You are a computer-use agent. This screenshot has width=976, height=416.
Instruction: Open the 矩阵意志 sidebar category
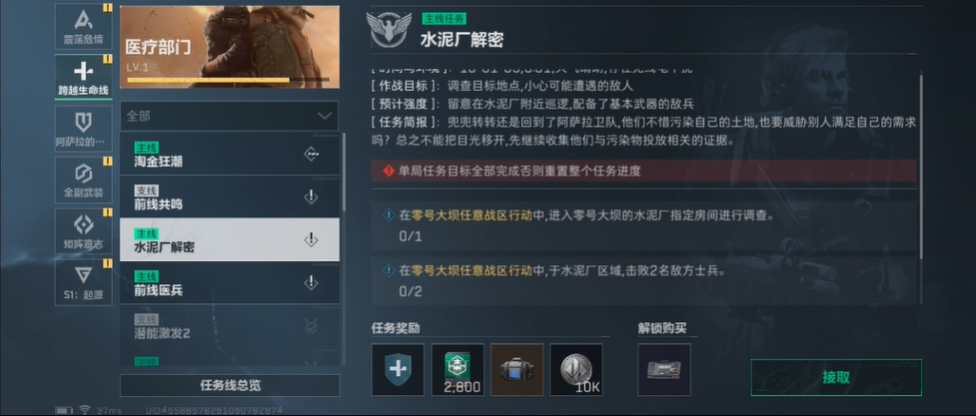pos(83,230)
